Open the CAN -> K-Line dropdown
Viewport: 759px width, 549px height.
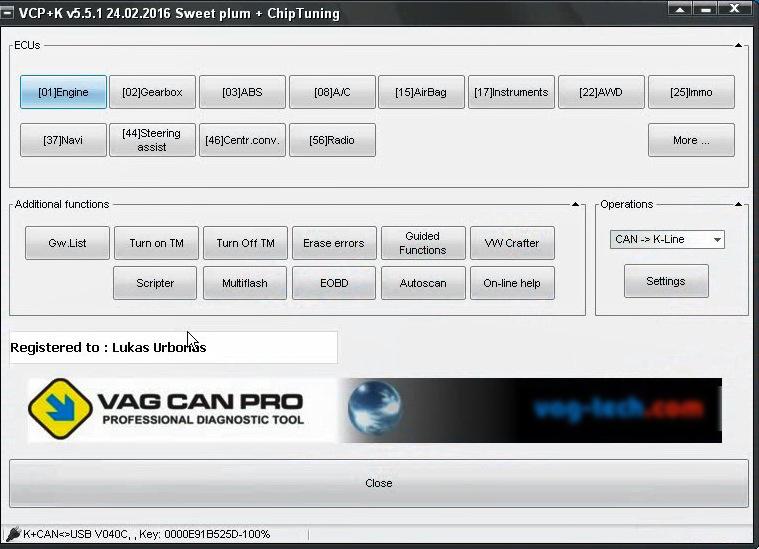pyautogui.click(x=667, y=240)
